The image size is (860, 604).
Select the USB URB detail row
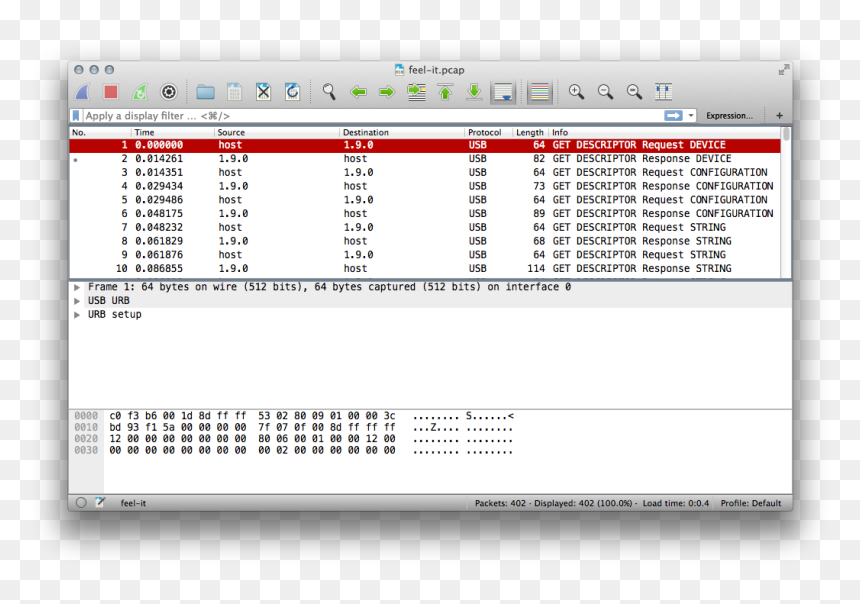(431, 301)
